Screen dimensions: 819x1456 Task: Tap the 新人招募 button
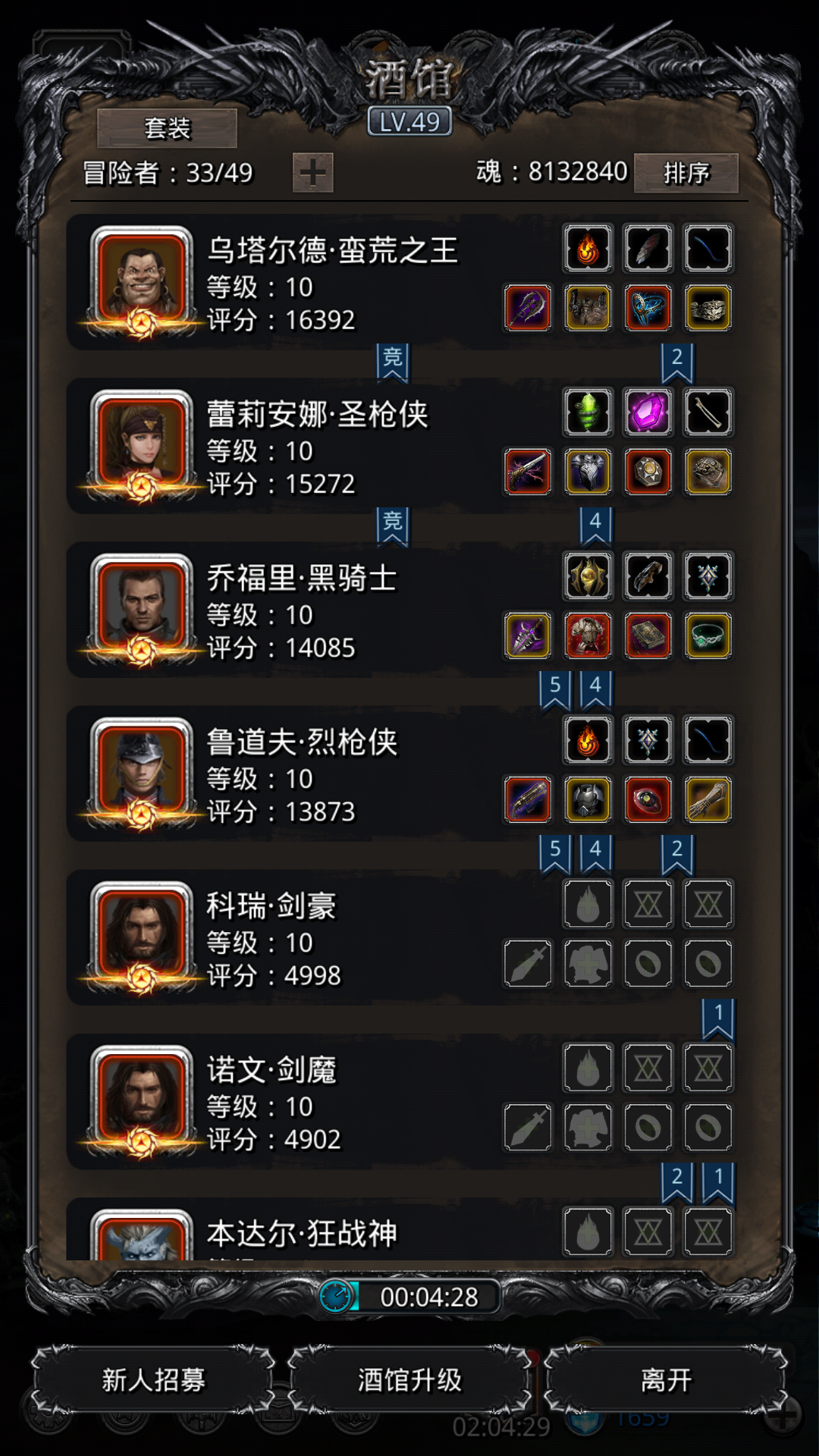point(153,1379)
